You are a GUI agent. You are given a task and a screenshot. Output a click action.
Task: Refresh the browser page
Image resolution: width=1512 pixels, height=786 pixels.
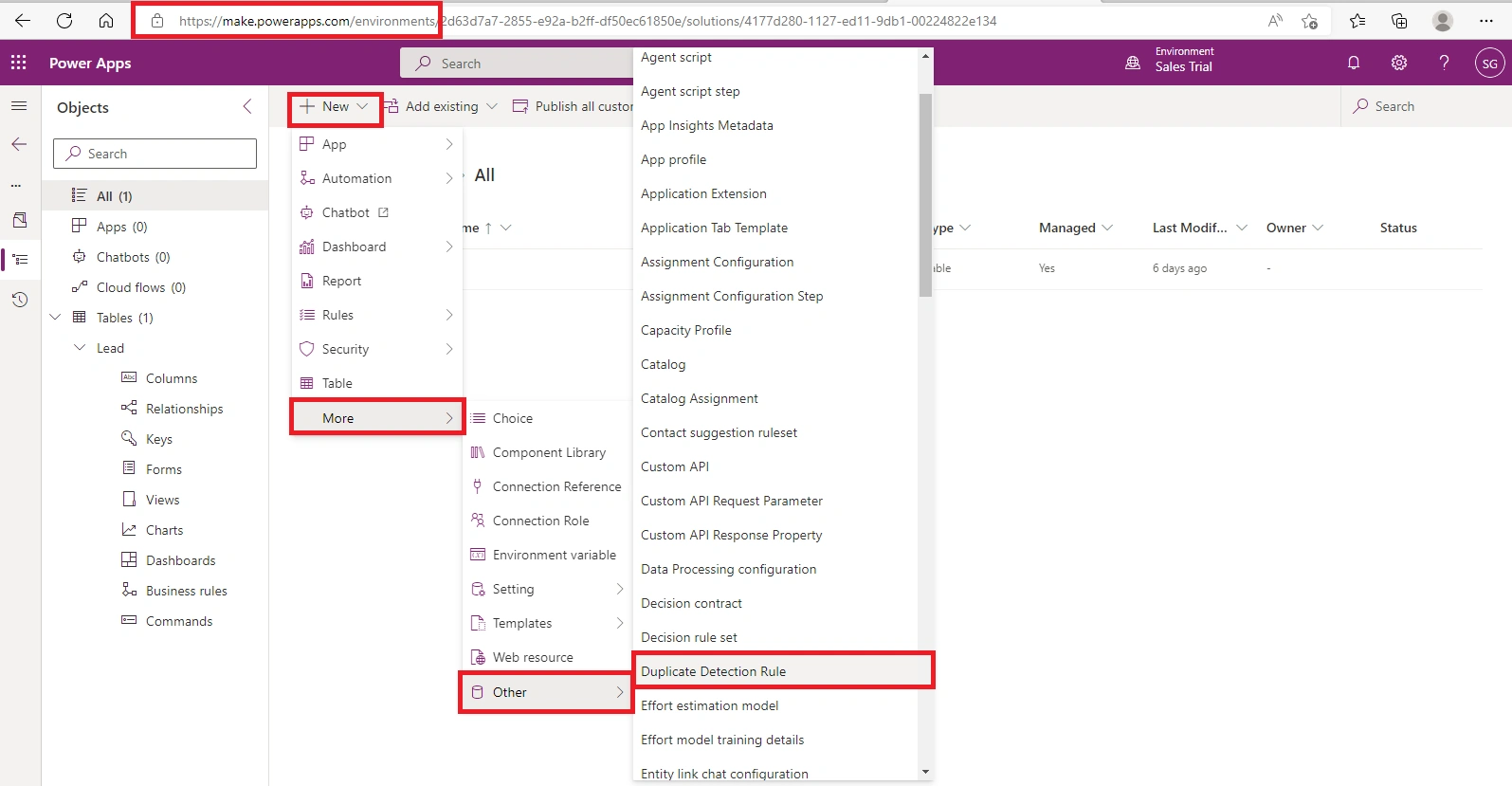64,20
